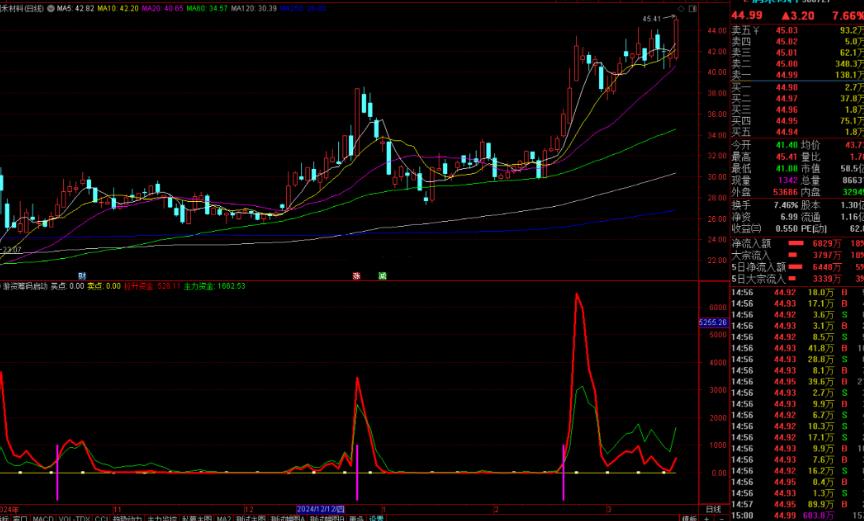Image resolution: width=864 pixels, height=521 pixels.
Task: Click the 14:57 trade row with 89.9万
Action: [797, 504]
